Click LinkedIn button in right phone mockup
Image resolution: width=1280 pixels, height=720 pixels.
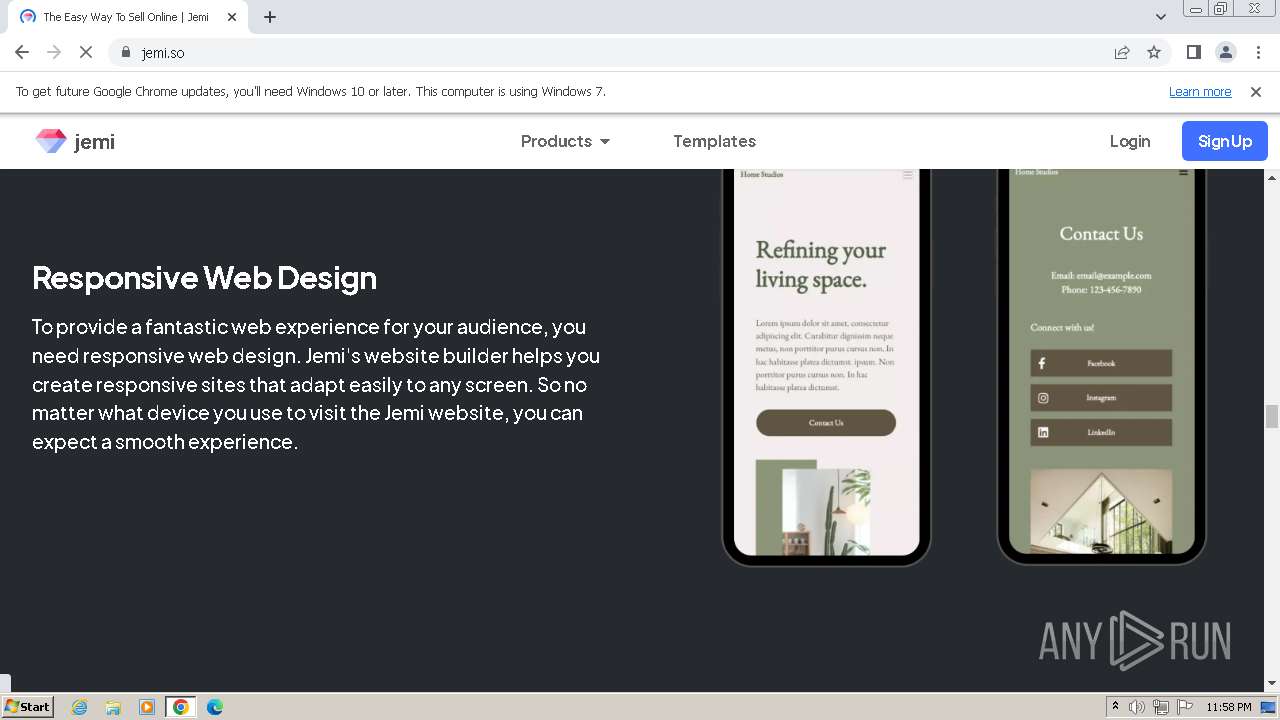pyautogui.click(x=1101, y=432)
